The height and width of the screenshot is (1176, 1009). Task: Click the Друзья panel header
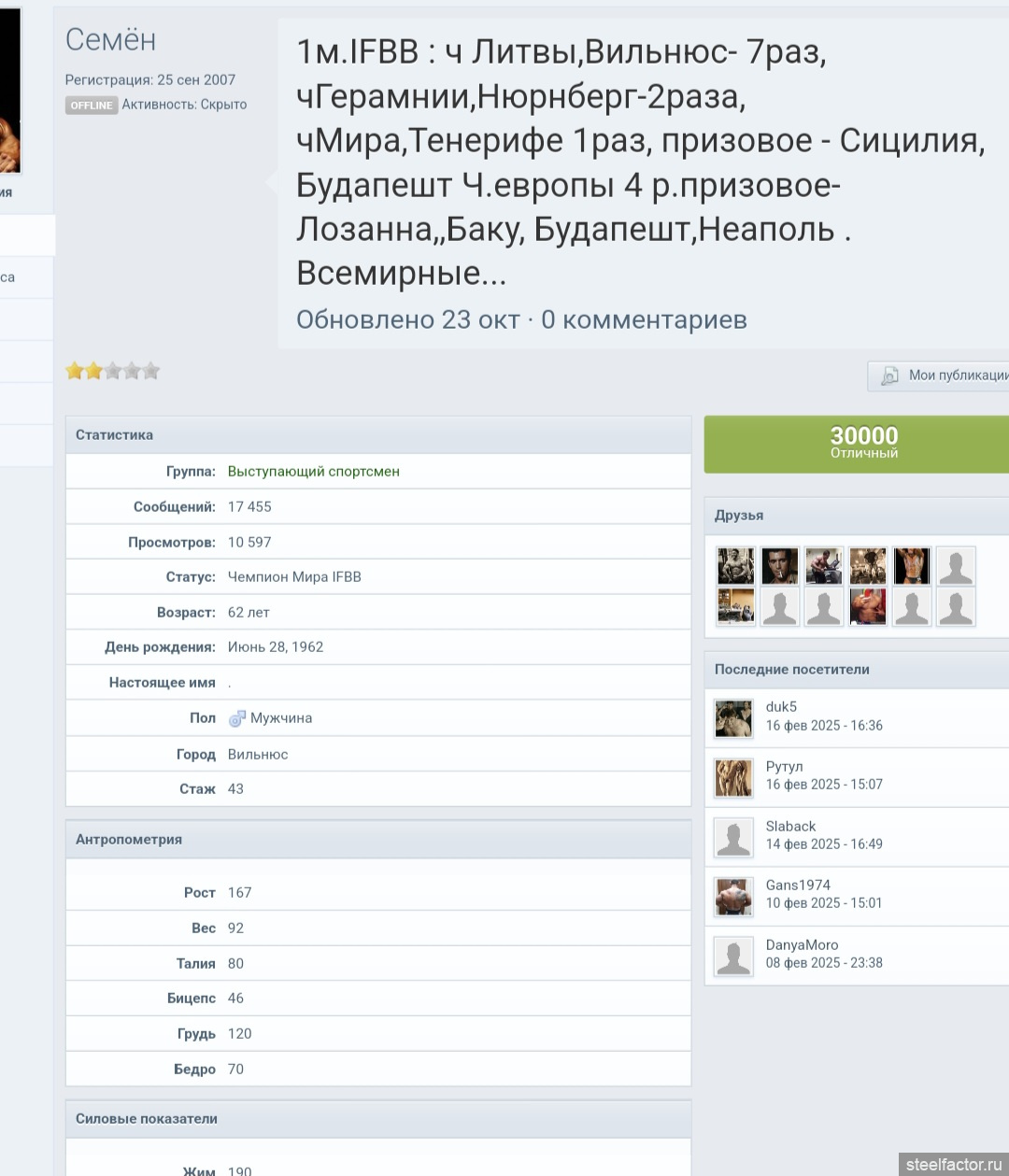[857, 516]
